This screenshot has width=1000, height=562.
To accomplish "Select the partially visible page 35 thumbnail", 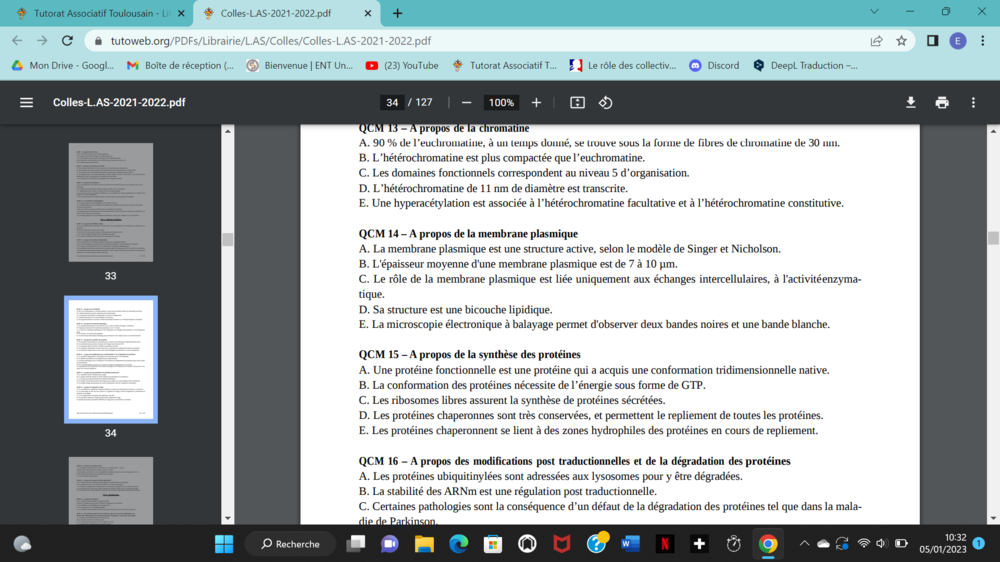I will pos(110,491).
